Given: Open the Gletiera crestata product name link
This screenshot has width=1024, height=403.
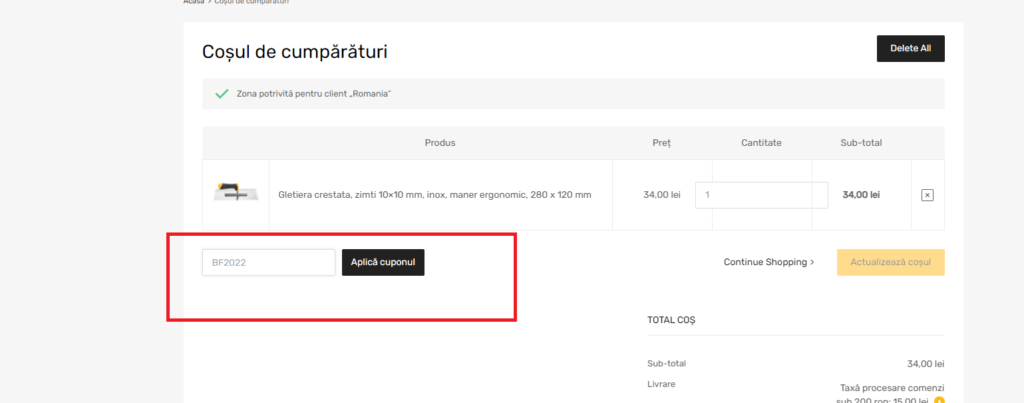Looking at the screenshot, I should 434,195.
